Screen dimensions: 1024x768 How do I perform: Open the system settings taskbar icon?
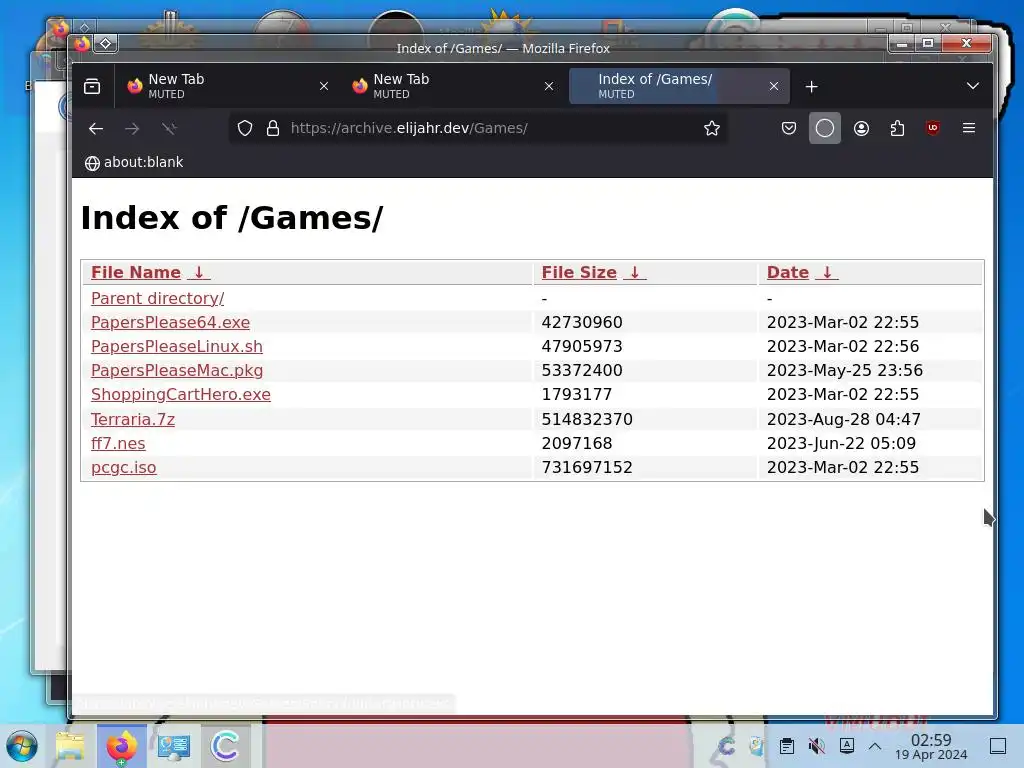(174, 746)
